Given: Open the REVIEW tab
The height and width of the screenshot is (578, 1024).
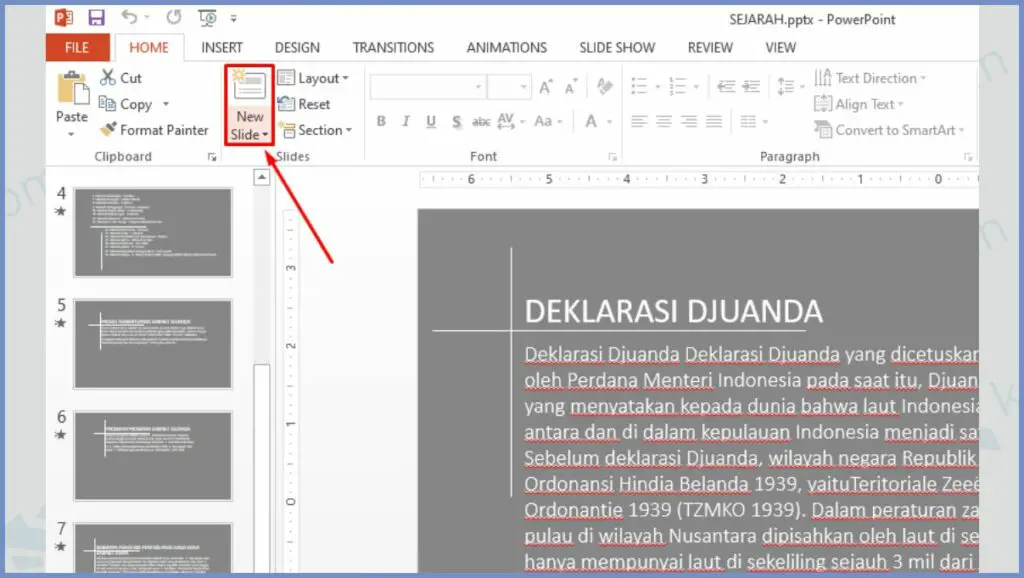Looking at the screenshot, I should pyautogui.click(x=710, y=48).
